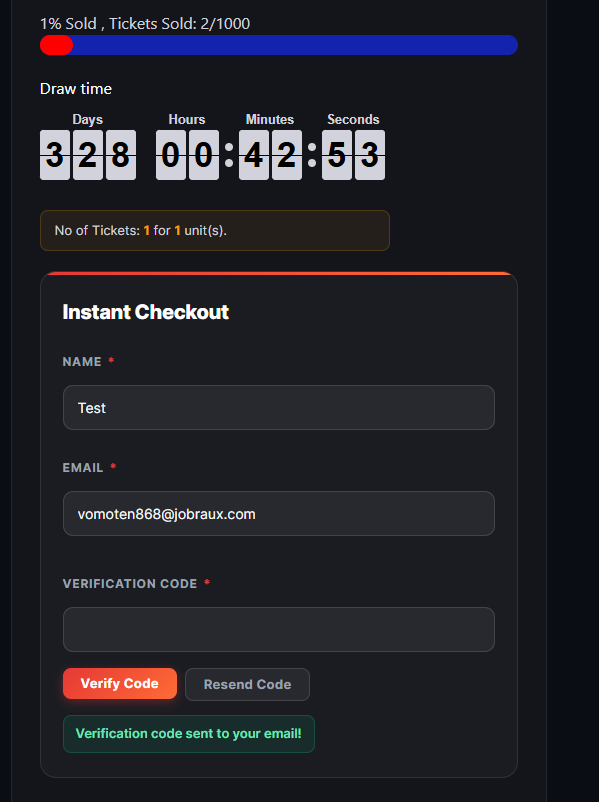Click the 'Tickets Sold: 2/1000' text
Image resolution: width=599 pixels, height=802 pixels.
tap(180, 24)
